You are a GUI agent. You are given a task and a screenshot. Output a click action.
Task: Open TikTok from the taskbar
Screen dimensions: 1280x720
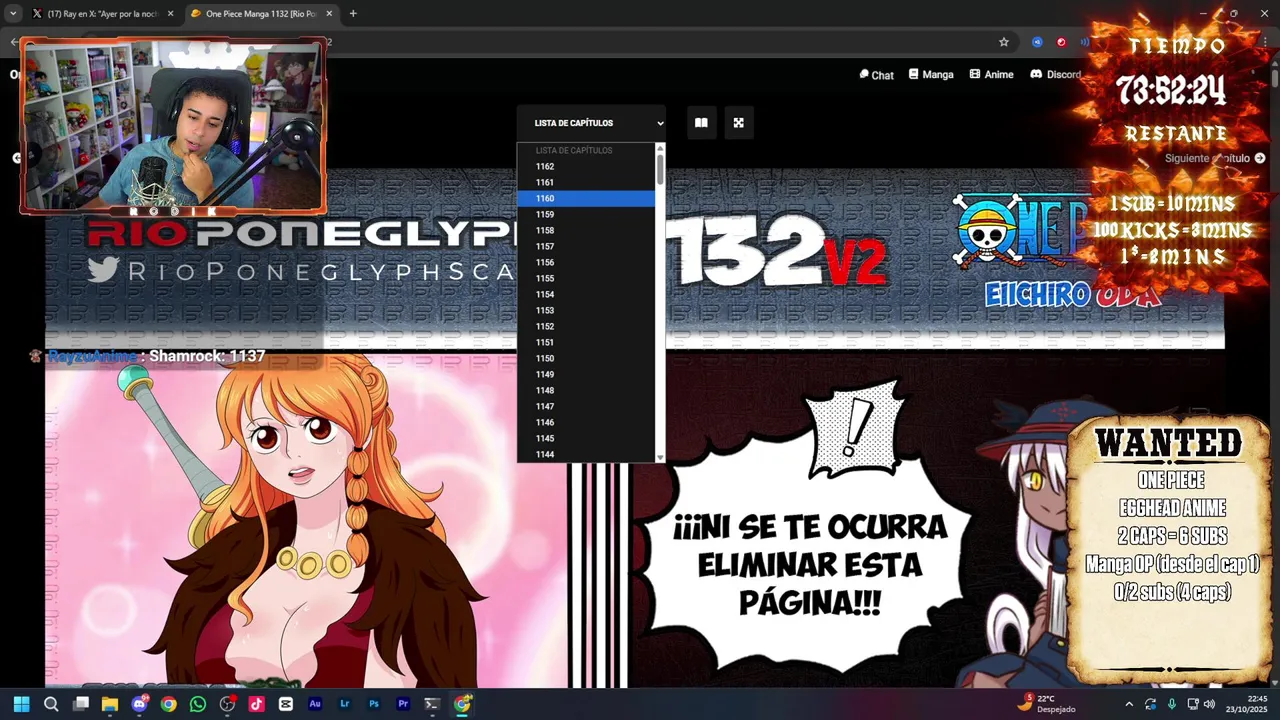(x=256, y=704)
